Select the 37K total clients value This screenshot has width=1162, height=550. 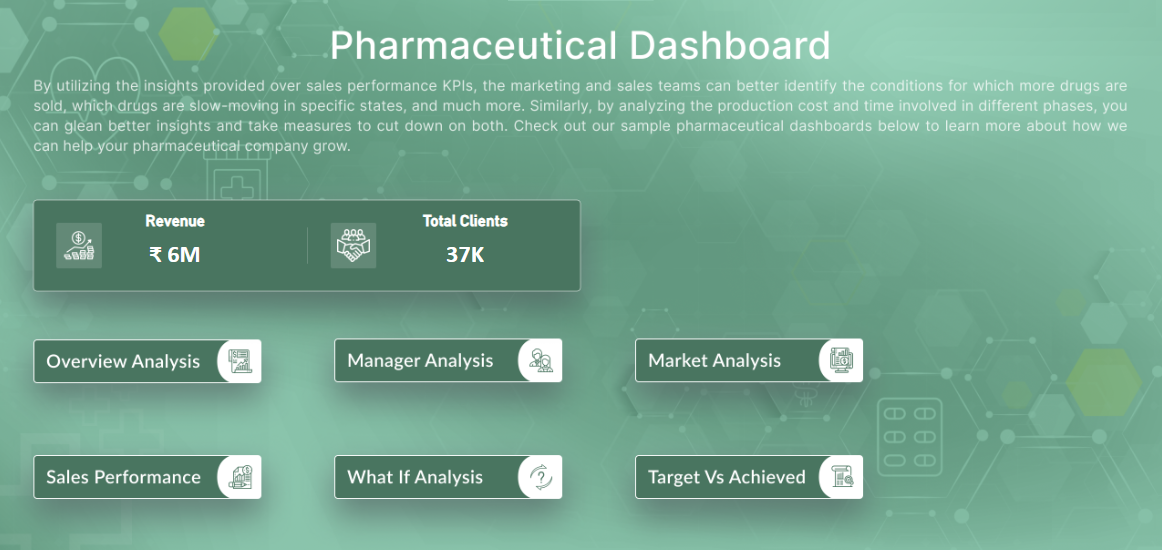click(x=465, y=255)
